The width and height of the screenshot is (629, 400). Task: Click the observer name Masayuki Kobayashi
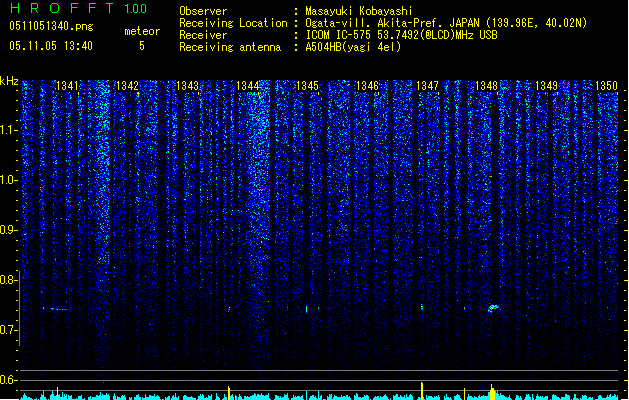pos(359,11)
